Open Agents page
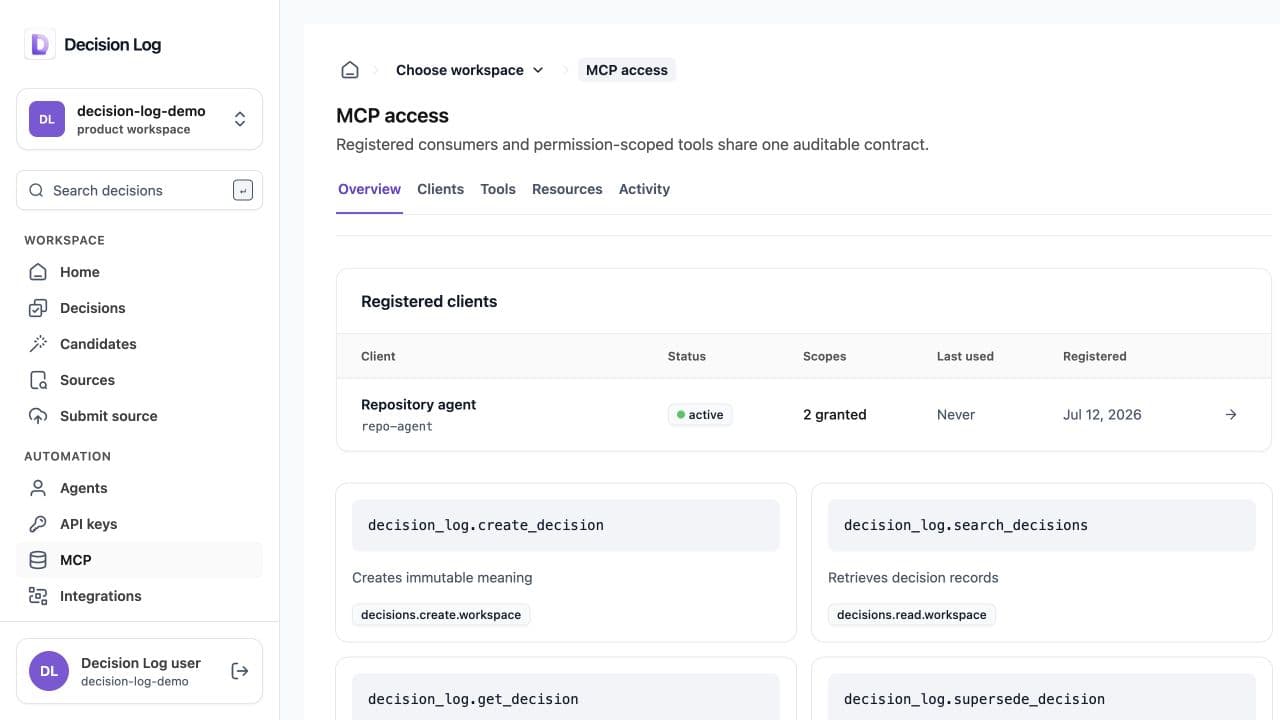This screenshot has width=1280, height=720. [139, 488]
